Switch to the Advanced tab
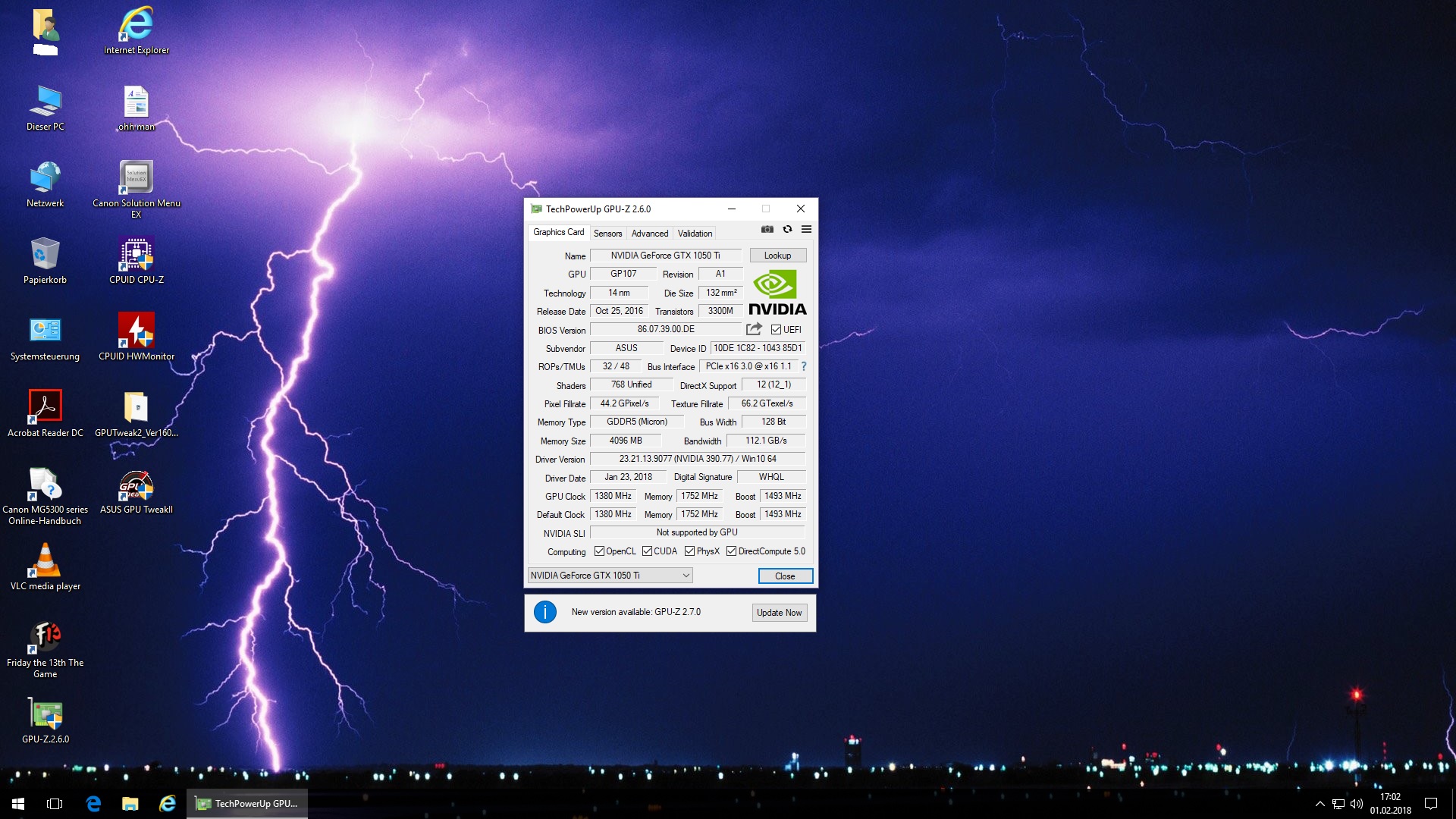The height and width of the screenshot is (819, 1456). (650, 234)
